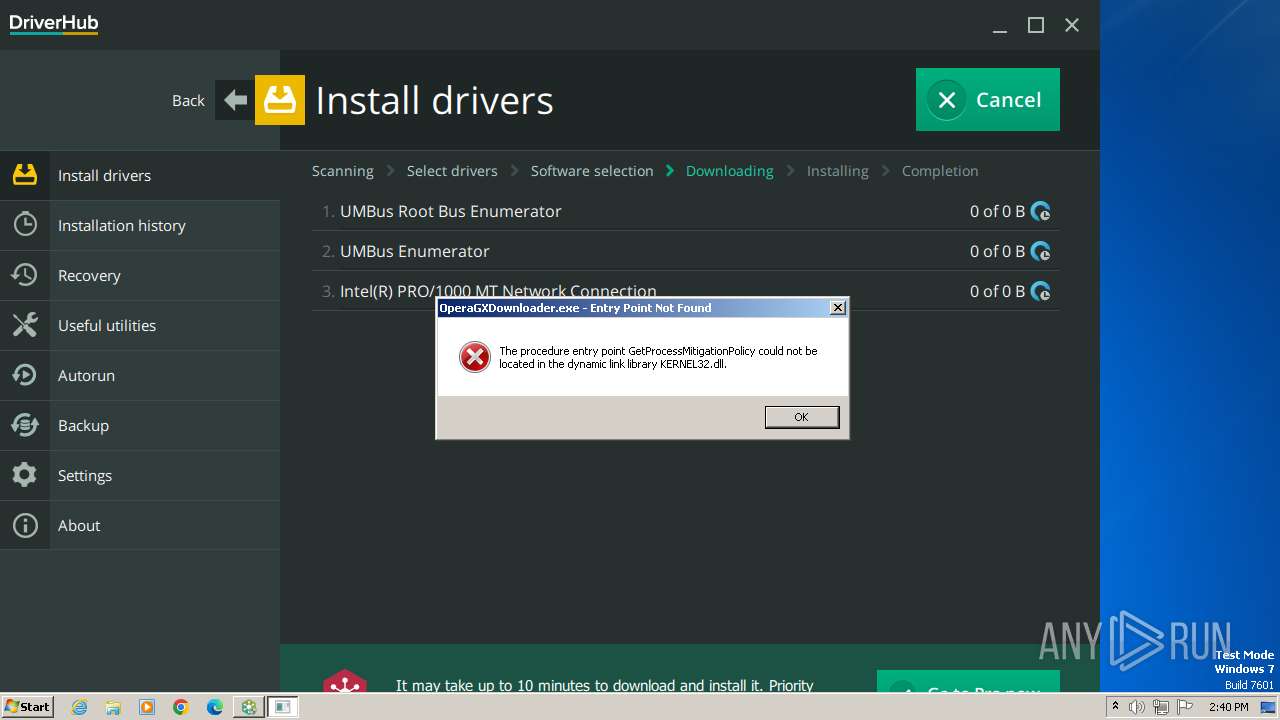1280x720 pixels.
Task: Click the Back text label
Action: (x=188, y=100)
